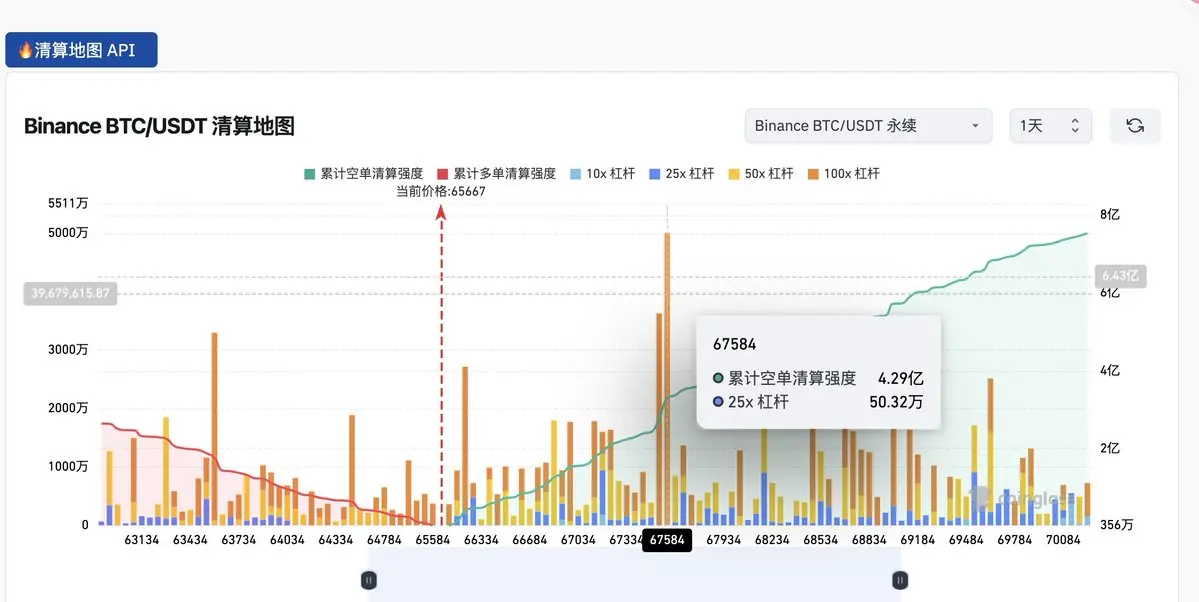Click the 69484 x-axis label

[967, 540]
